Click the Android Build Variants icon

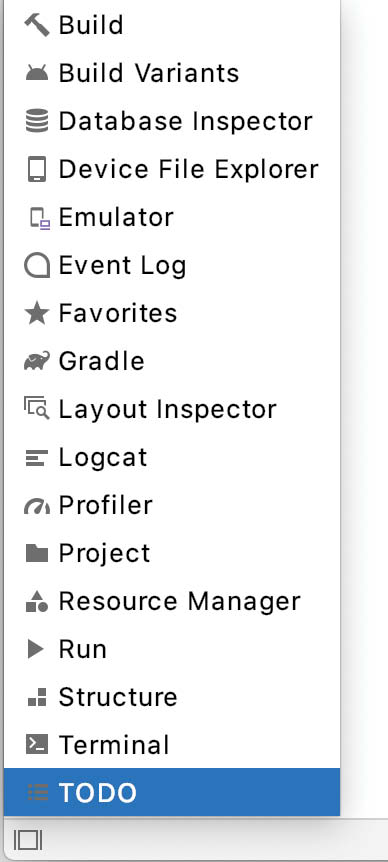click(x=37, y=73)
